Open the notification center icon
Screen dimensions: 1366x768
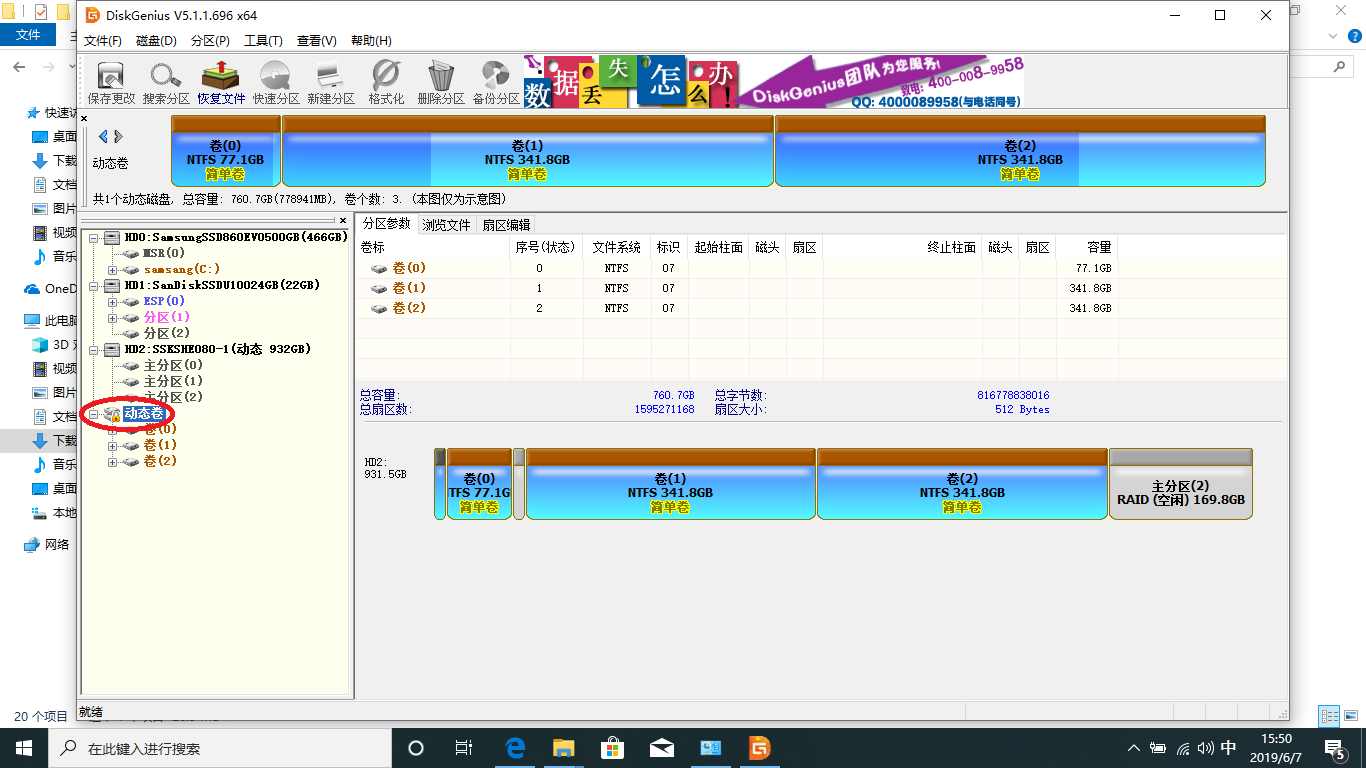click(1334, 748)
